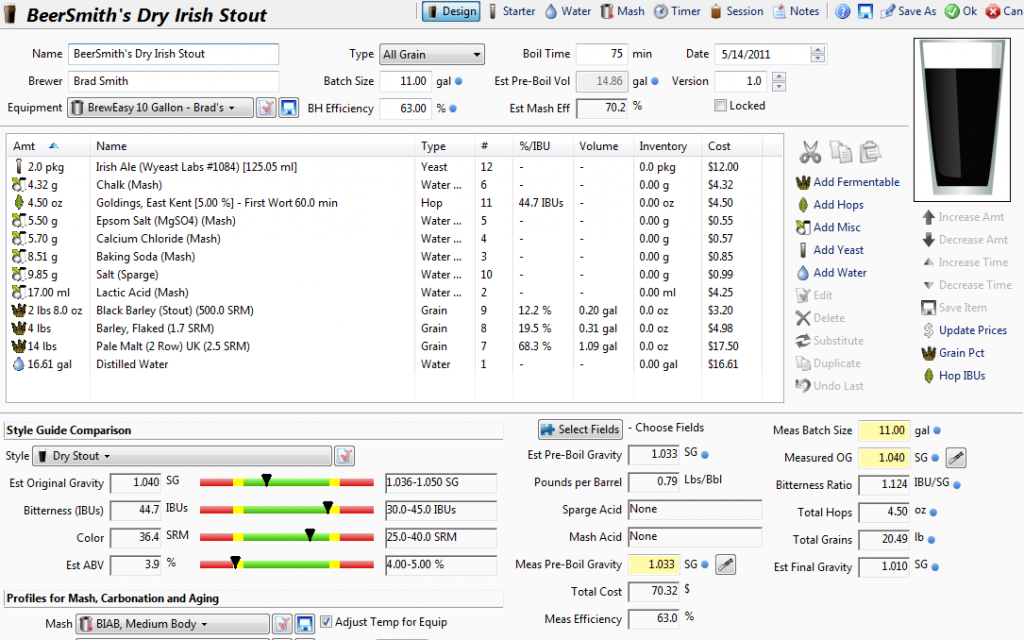This screenshot has height=640, width=1024.
Task: Open the Timer tab
Action: (677, 12)
